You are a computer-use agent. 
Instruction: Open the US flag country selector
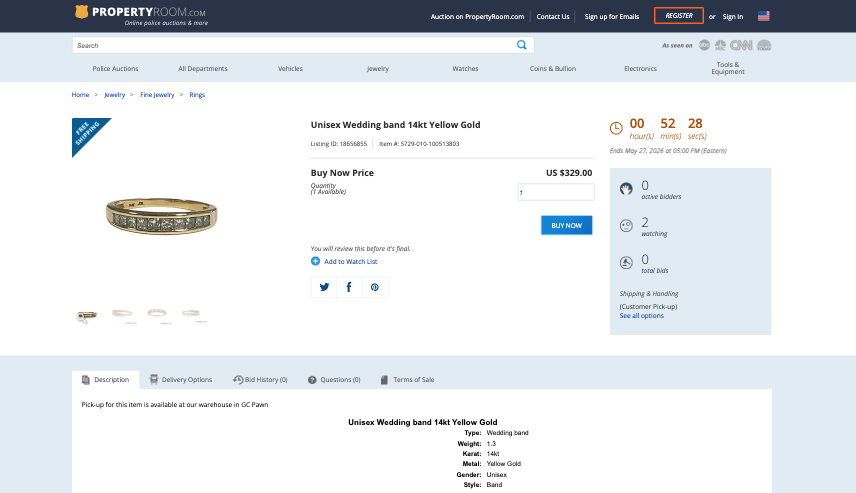point(763,16)
